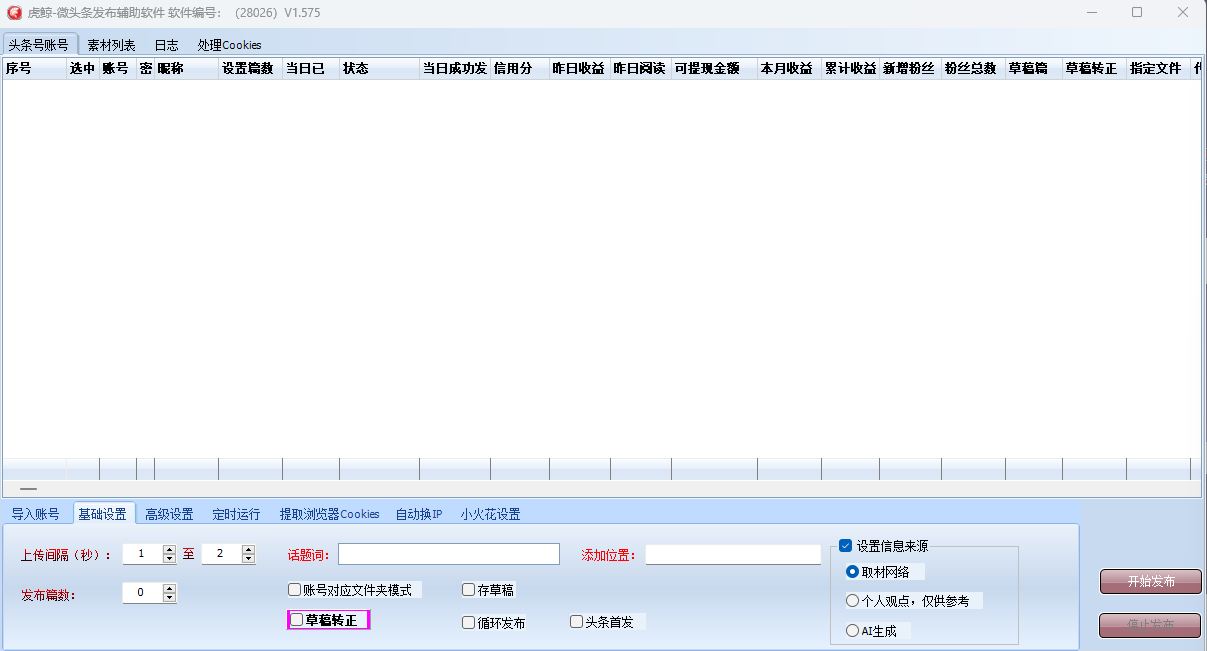
Task: Enable the 草稿转正 checkbox
Action: tap(297, 620)
